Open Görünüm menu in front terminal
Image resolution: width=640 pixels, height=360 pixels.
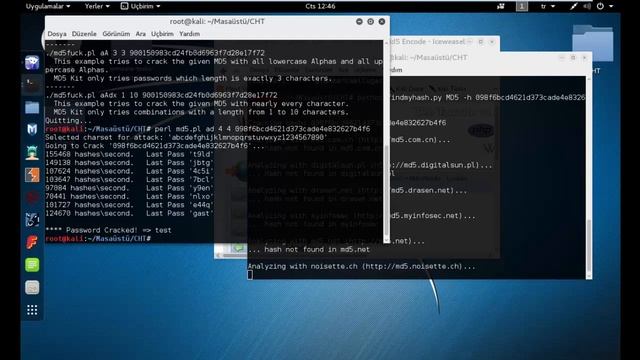pos(116,34)
